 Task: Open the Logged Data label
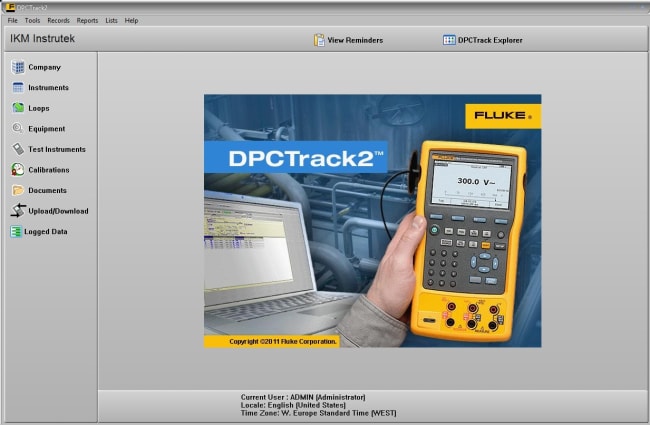(x=46, y=232)
